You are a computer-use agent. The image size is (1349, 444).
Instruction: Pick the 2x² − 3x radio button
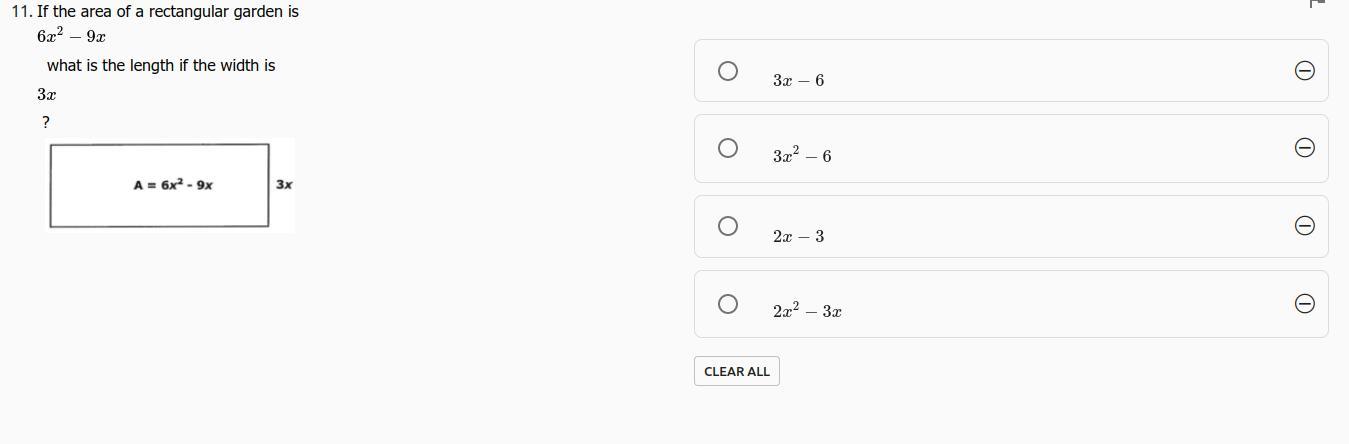point(728,304)
